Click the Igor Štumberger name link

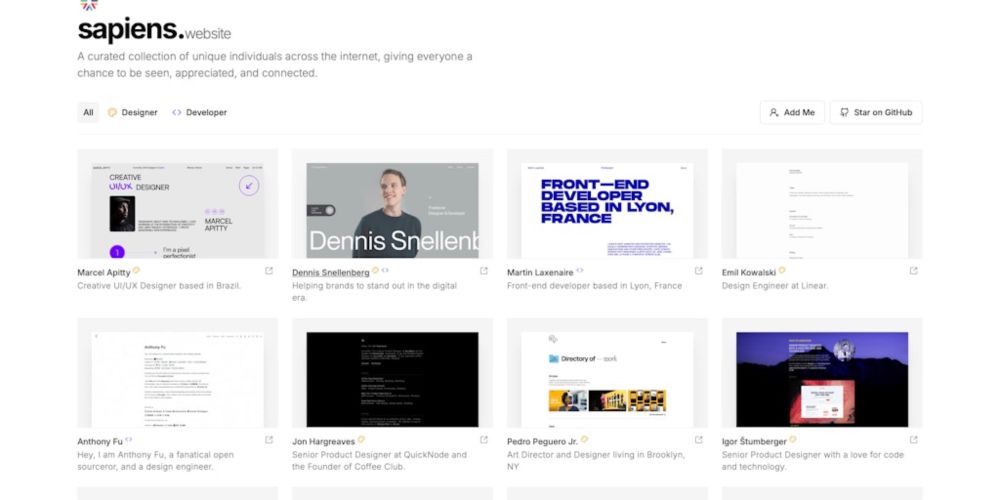(754, 441)
